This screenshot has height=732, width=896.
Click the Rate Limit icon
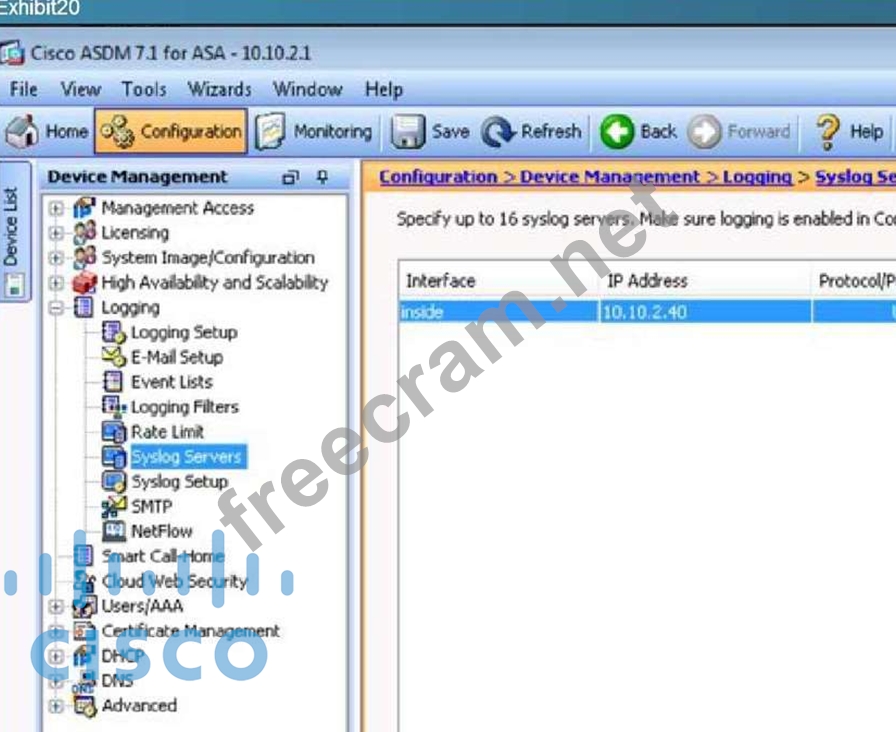pos(114,432)
